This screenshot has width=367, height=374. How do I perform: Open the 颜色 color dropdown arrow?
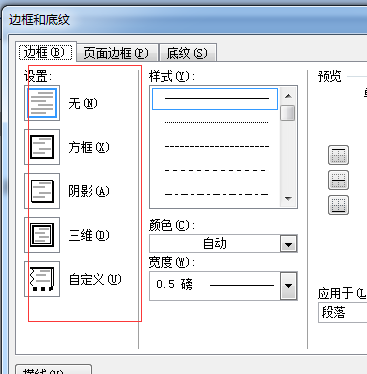point(288,244)
